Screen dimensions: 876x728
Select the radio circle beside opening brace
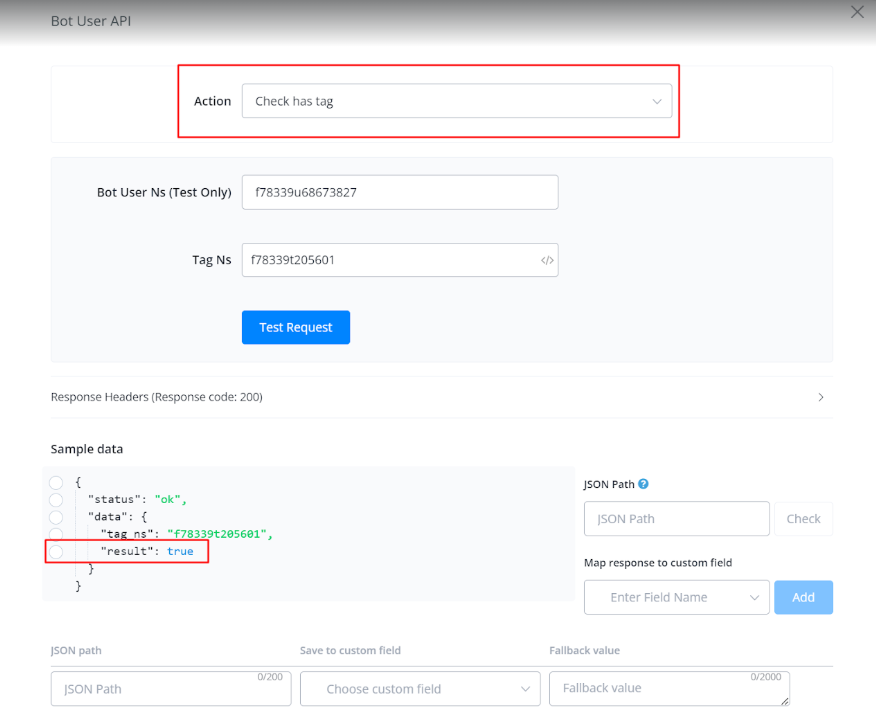[56, 483]
